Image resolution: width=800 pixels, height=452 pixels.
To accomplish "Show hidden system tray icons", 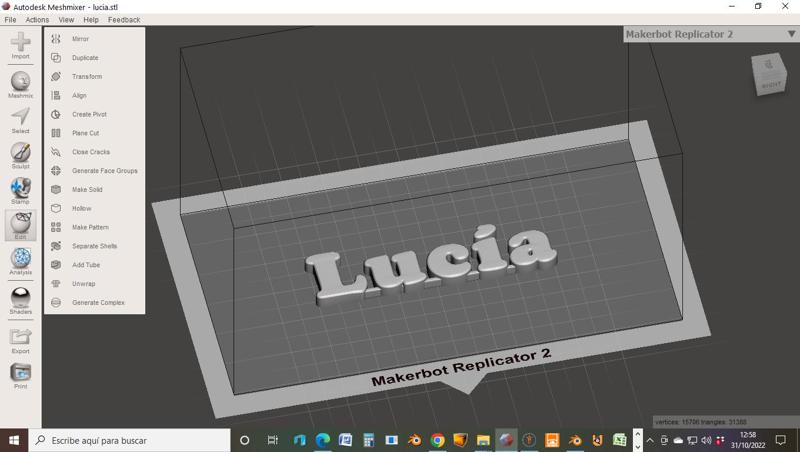I will coord(649,440).
